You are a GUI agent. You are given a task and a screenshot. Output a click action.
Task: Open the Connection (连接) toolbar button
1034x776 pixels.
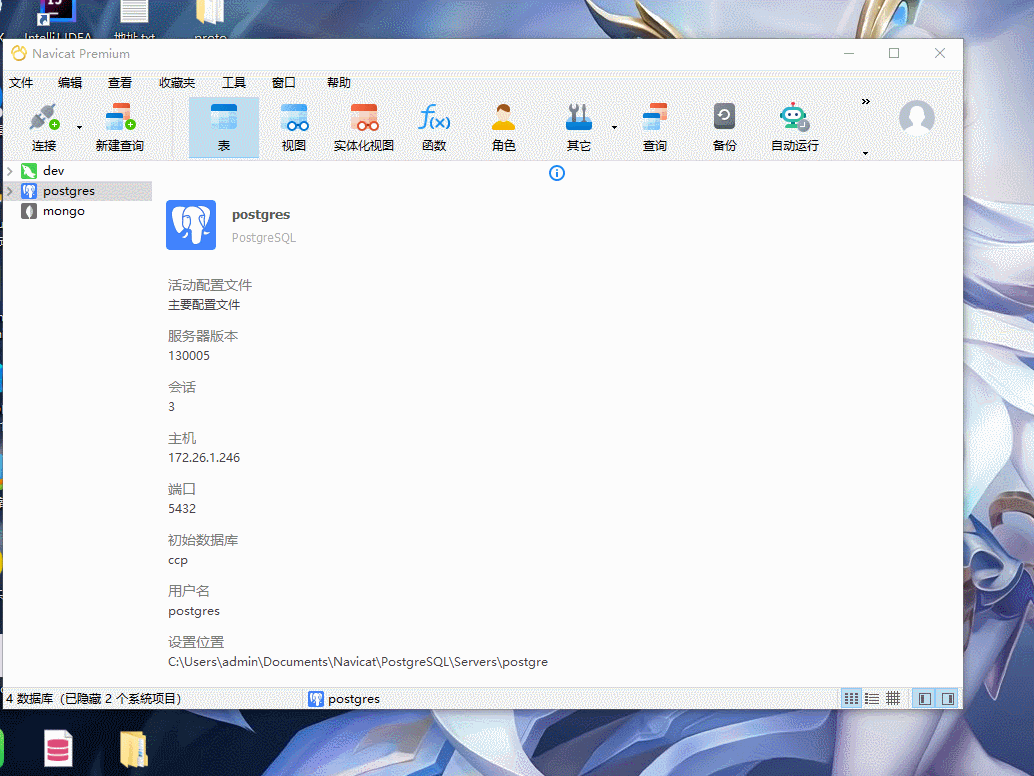click(x=44, y=127)
